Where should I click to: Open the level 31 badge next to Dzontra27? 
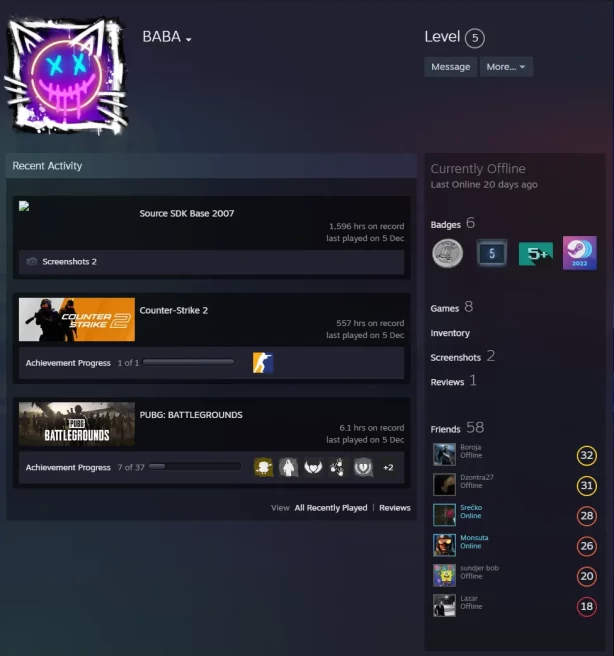point(586,485)
